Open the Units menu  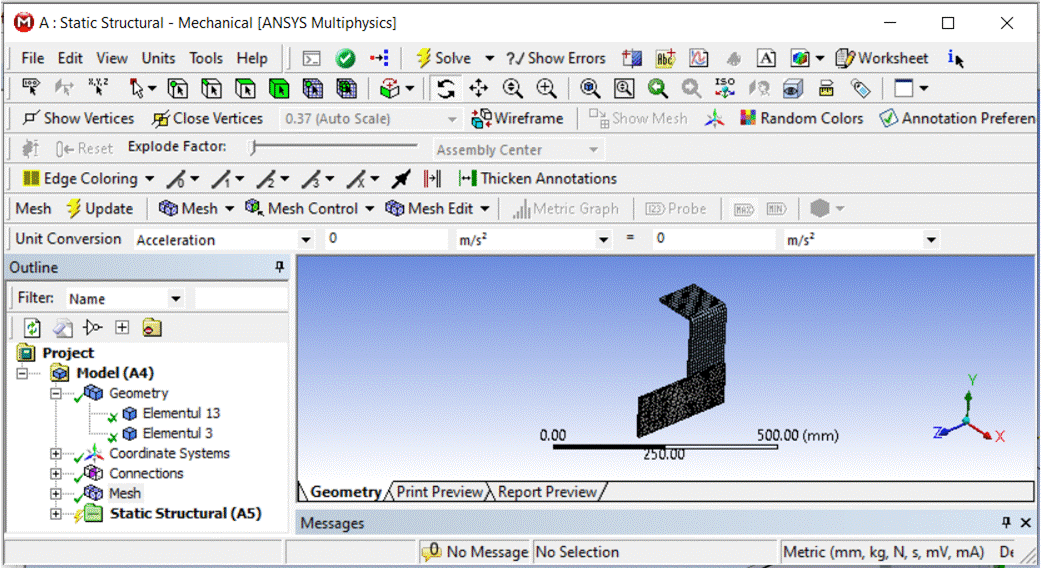click(x=158, y=58)
